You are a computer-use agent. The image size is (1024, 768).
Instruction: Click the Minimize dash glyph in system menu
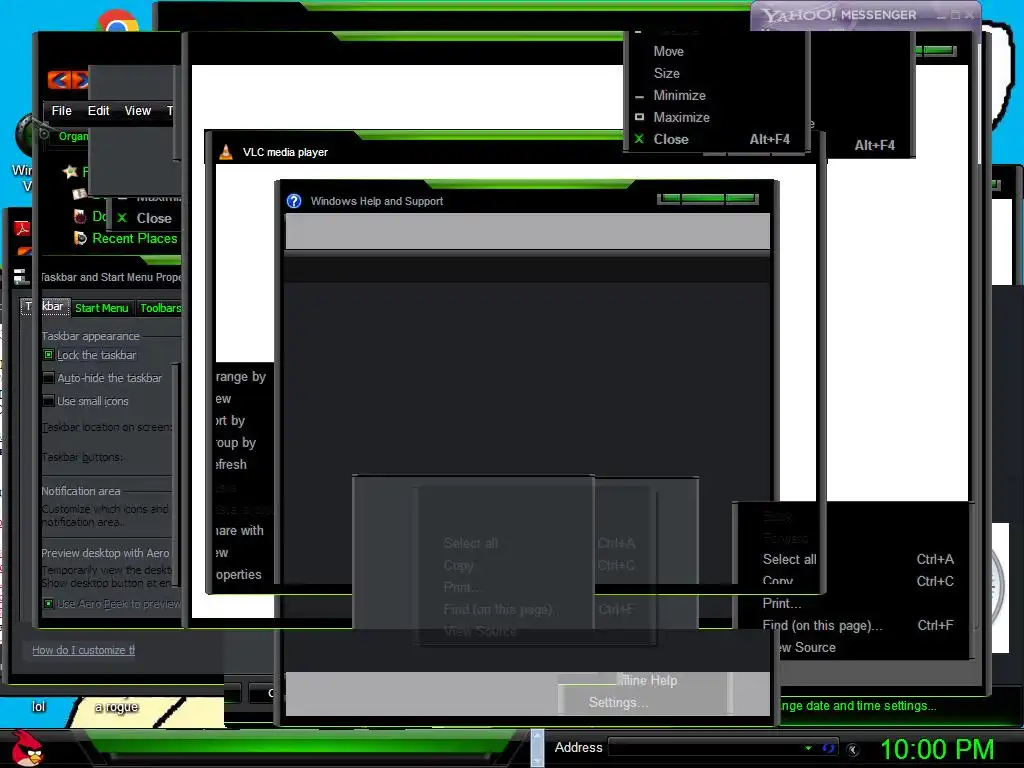coord(639,97)
